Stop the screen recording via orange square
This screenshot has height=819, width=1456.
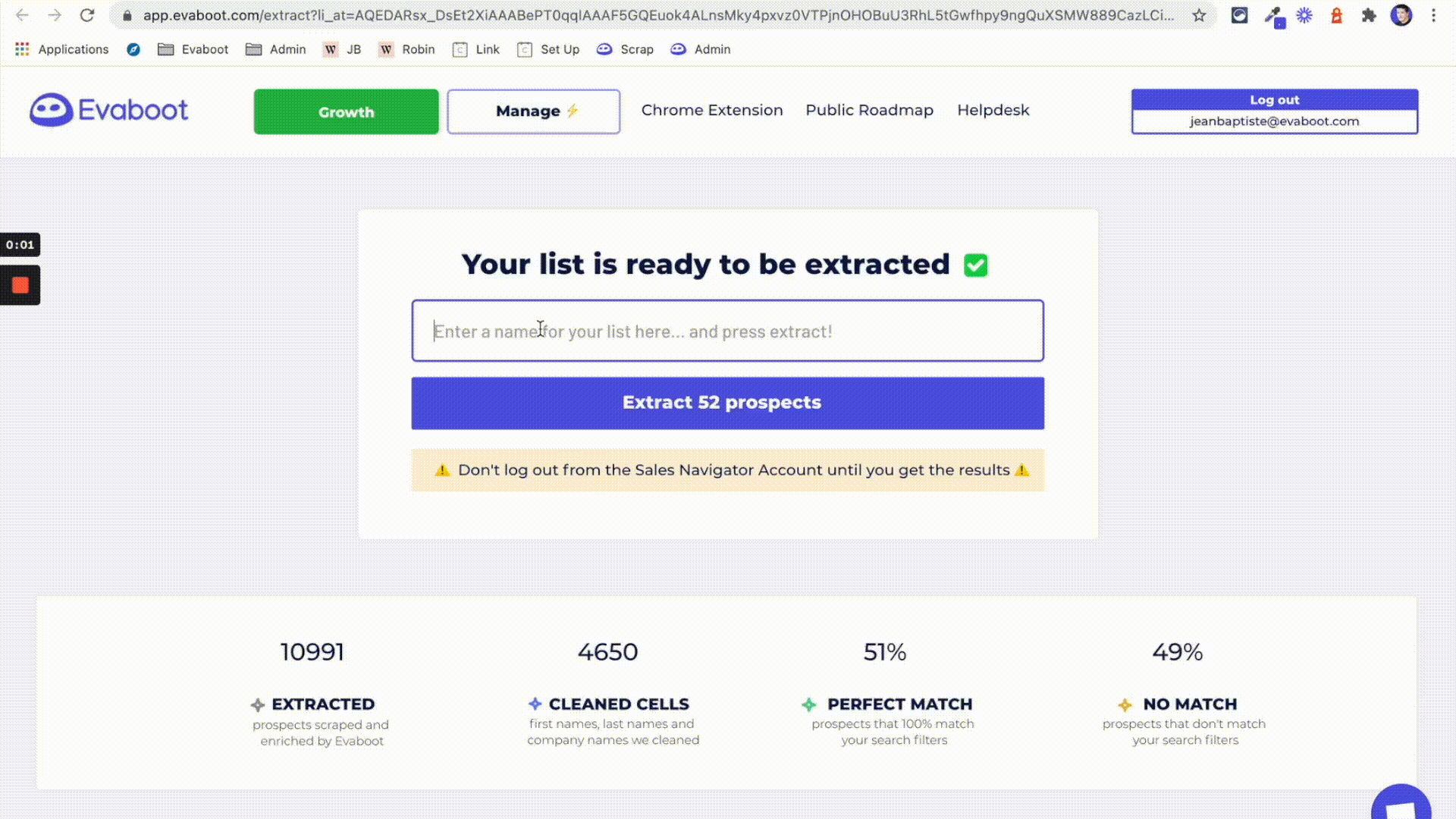click(x=20, y=285)
